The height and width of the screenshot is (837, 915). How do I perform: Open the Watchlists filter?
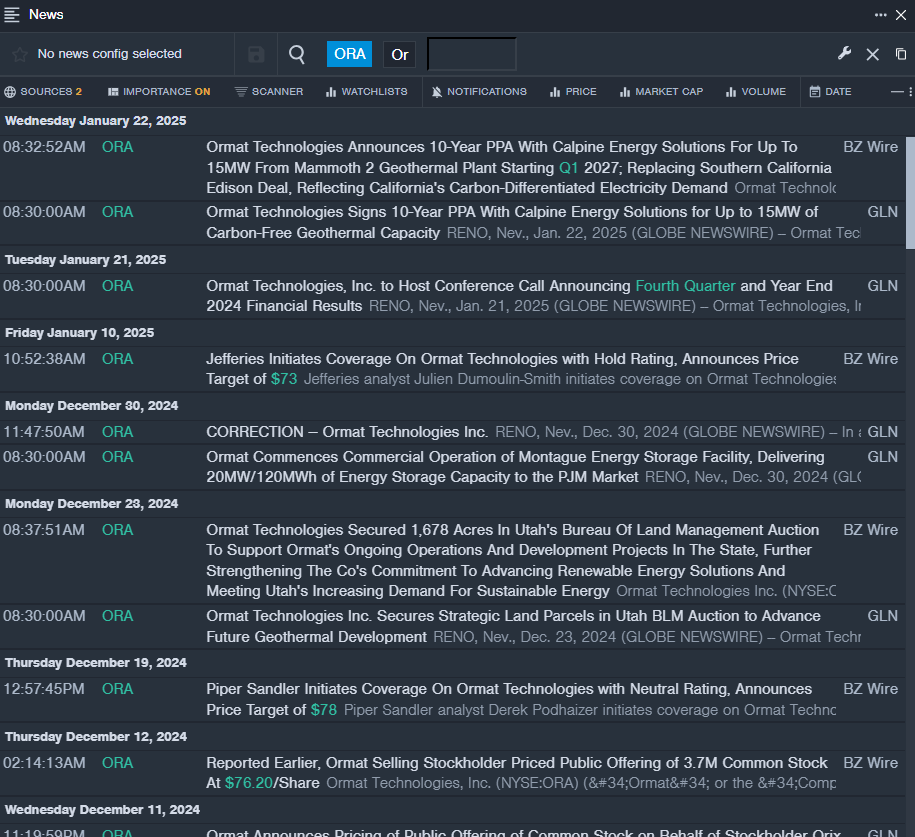pos(366,92)
